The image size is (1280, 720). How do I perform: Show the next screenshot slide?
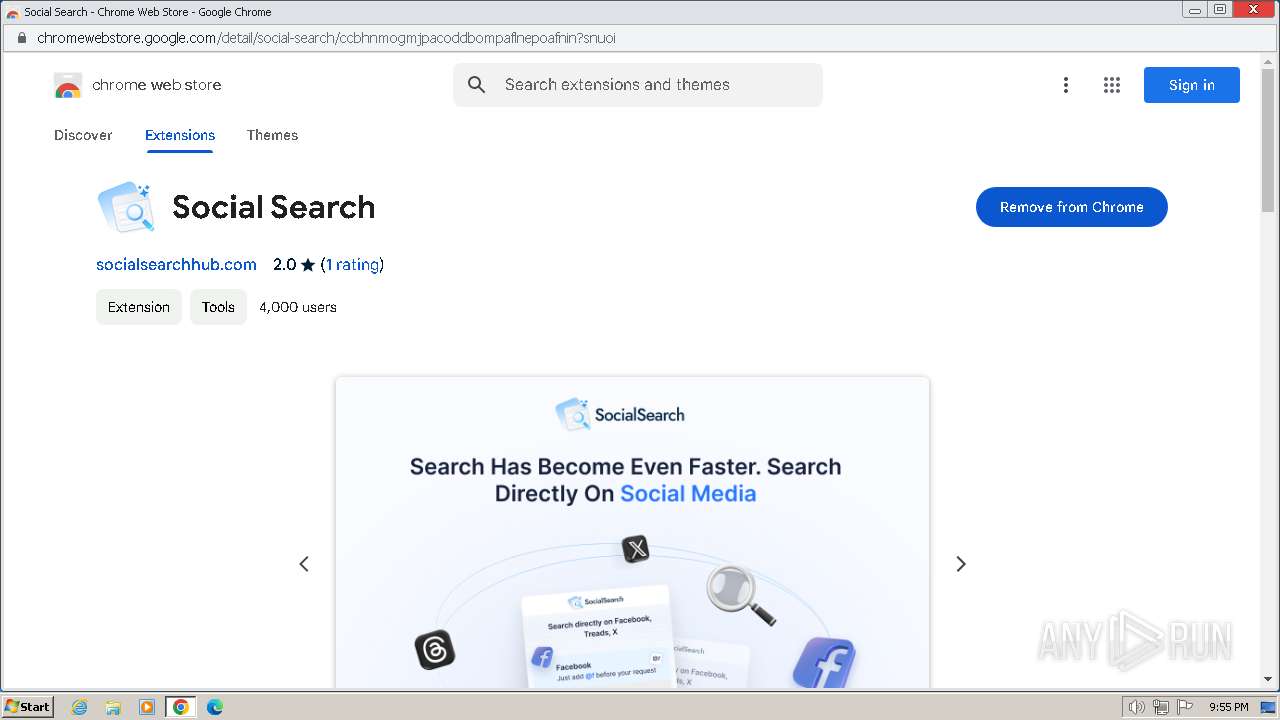click(961, 564)
